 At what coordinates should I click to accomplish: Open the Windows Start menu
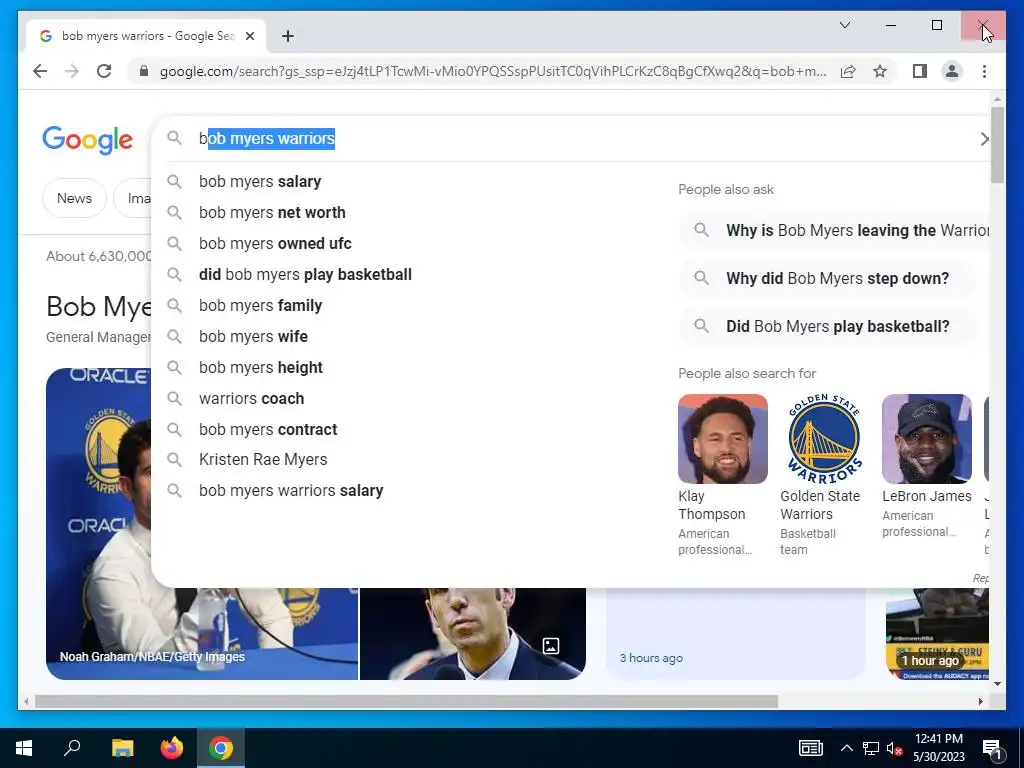pyautogui.click(x=24, y=748)
